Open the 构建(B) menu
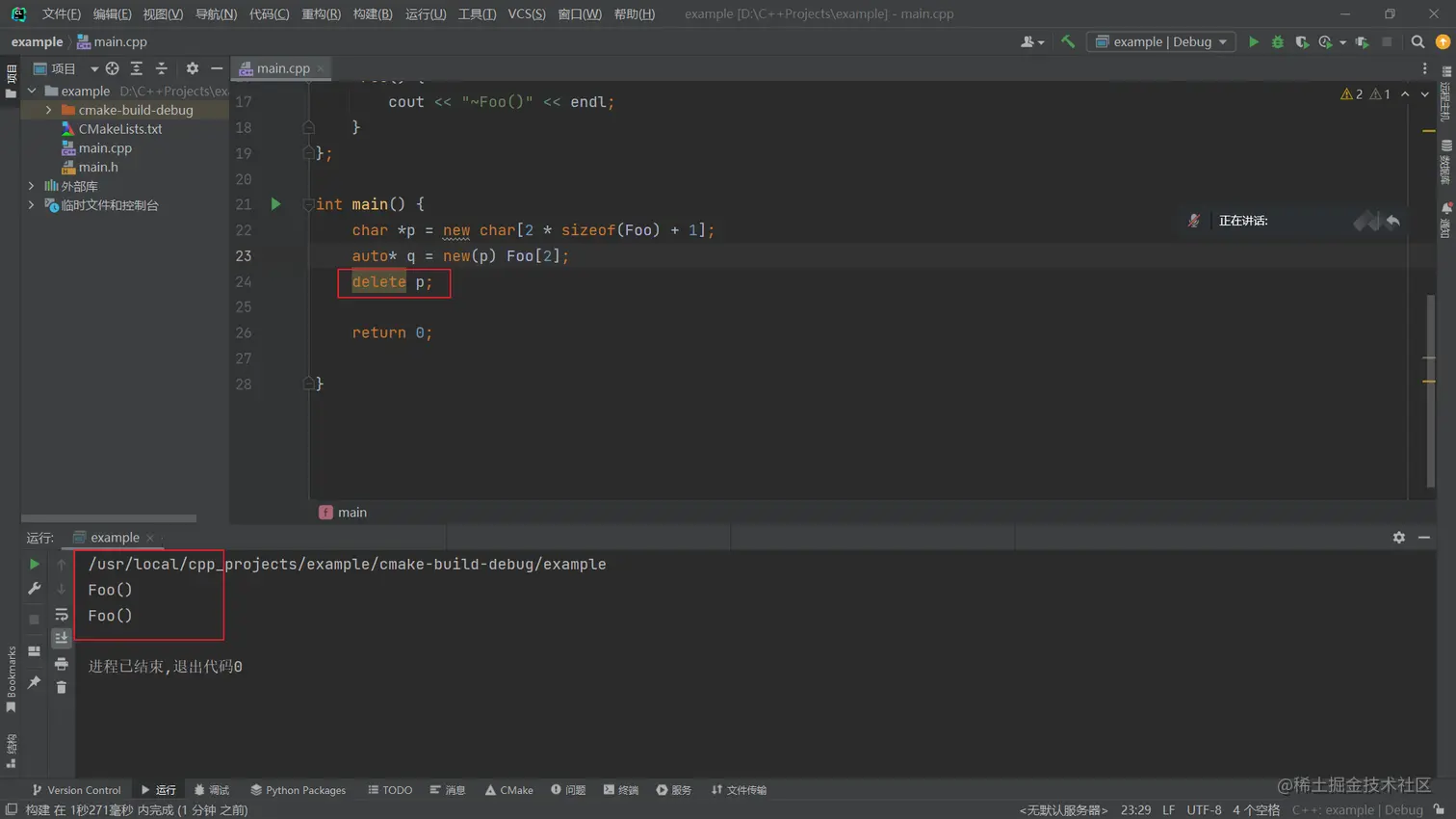 tap(373, 13)
